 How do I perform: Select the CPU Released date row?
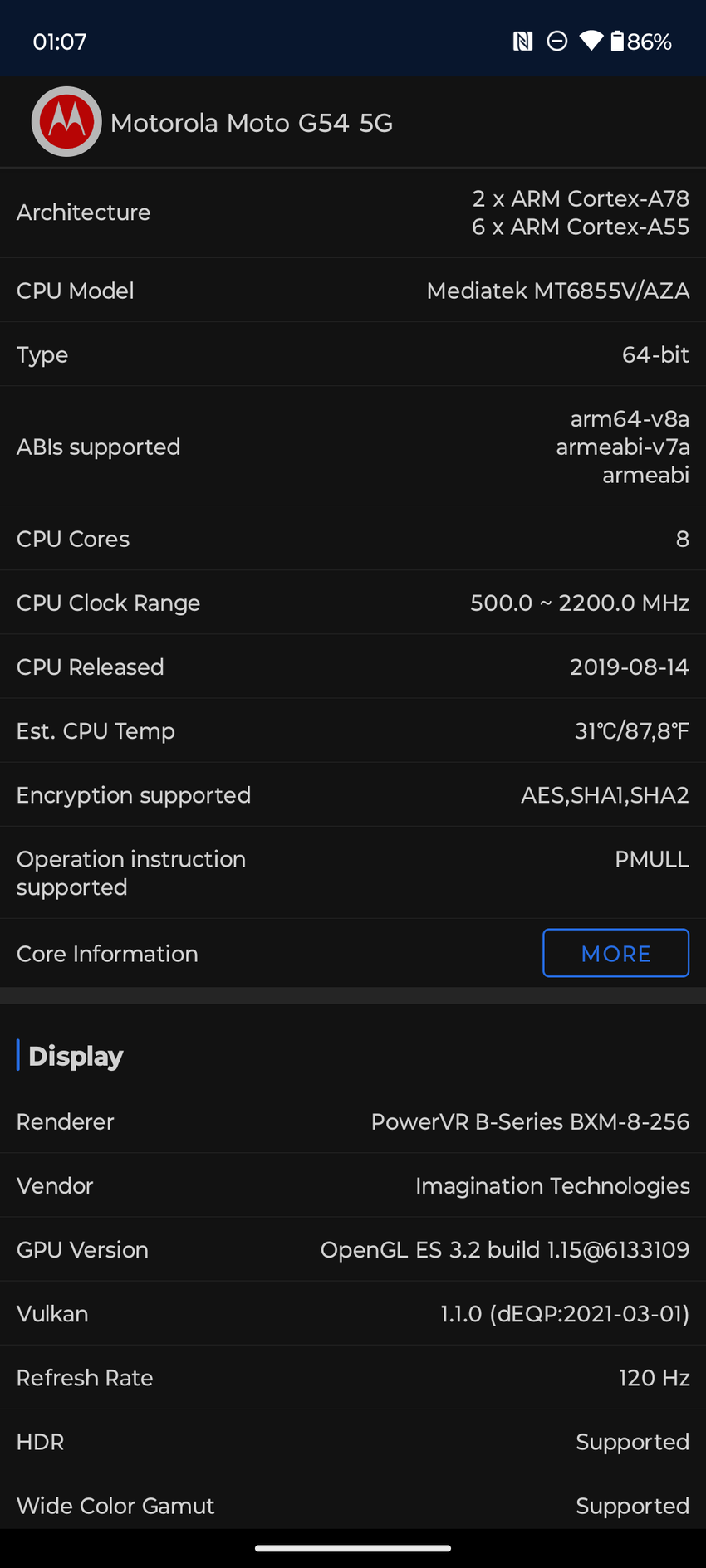(x=353, y=667)
